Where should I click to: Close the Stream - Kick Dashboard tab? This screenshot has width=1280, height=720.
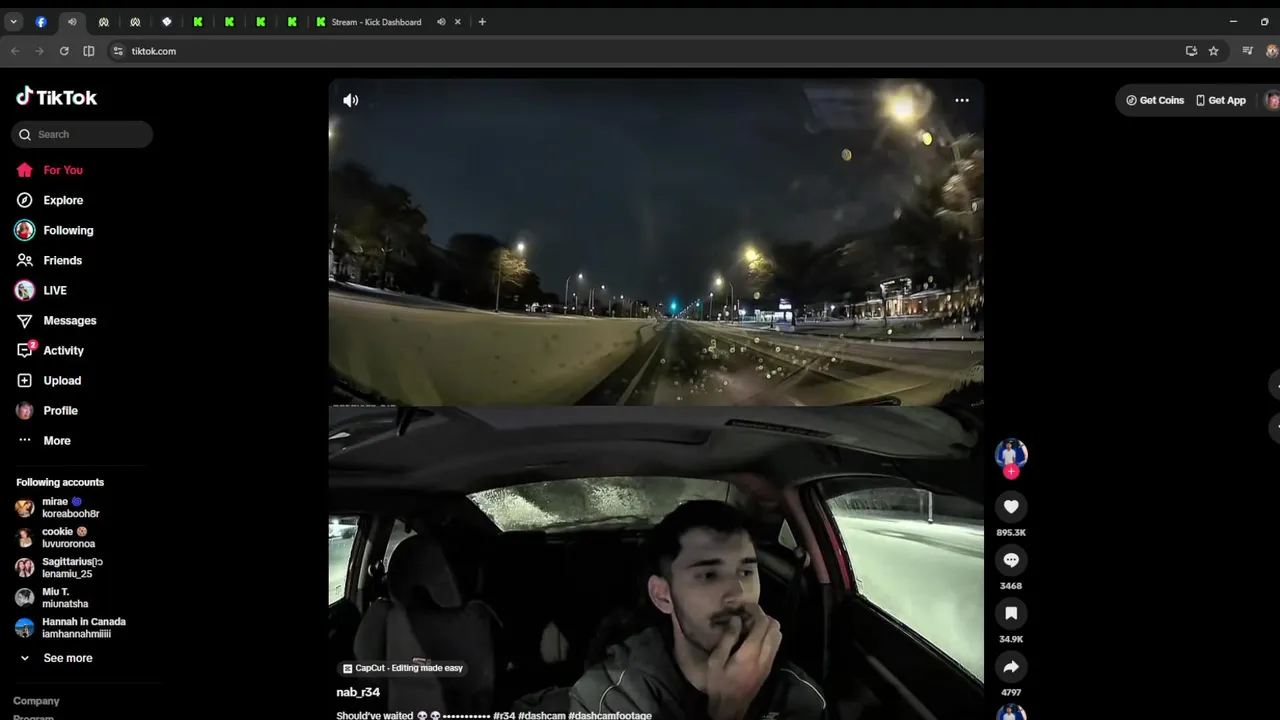(x=459, y=22)
